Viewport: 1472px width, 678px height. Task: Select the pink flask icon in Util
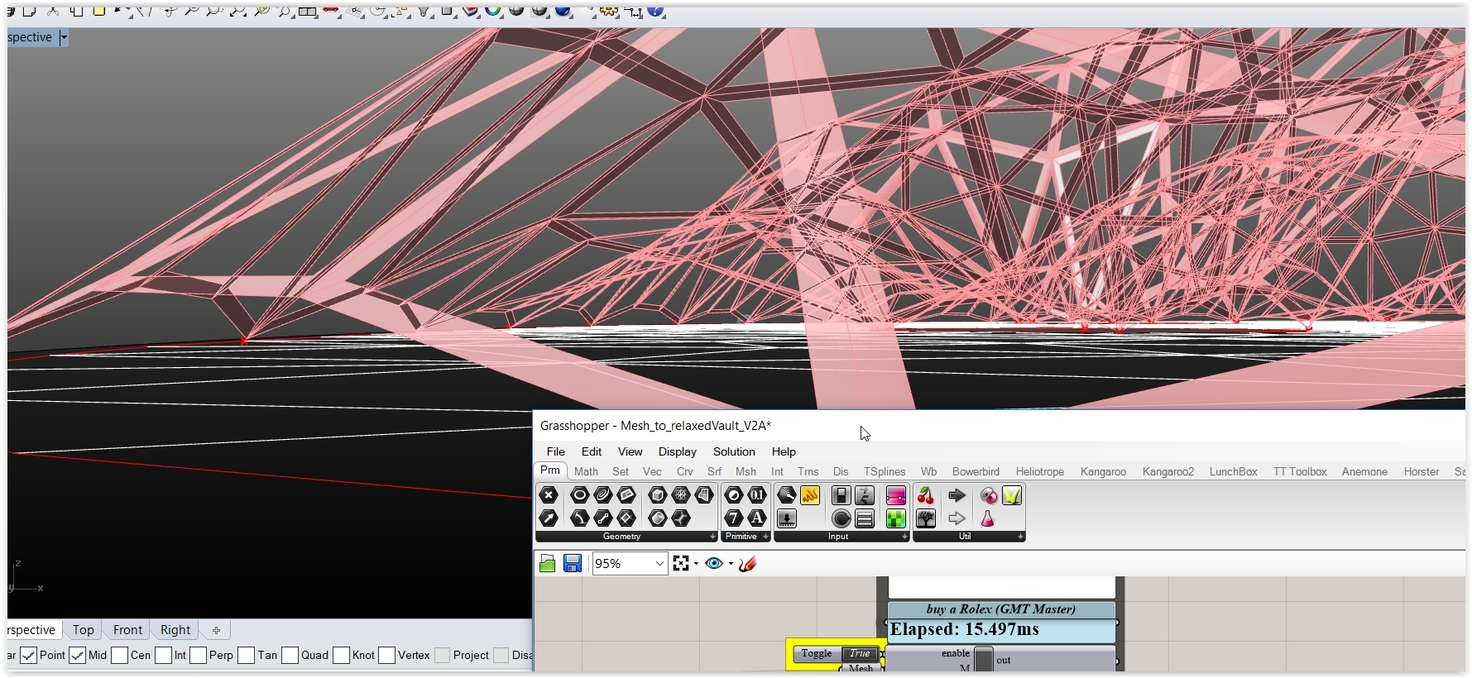click(x=988, y=518)
